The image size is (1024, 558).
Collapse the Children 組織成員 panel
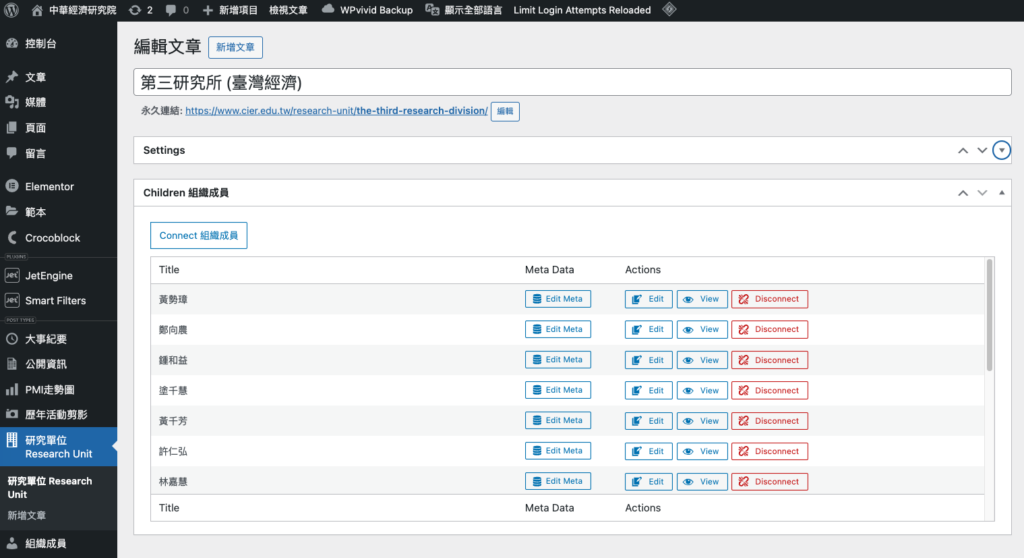point(1002,192)
